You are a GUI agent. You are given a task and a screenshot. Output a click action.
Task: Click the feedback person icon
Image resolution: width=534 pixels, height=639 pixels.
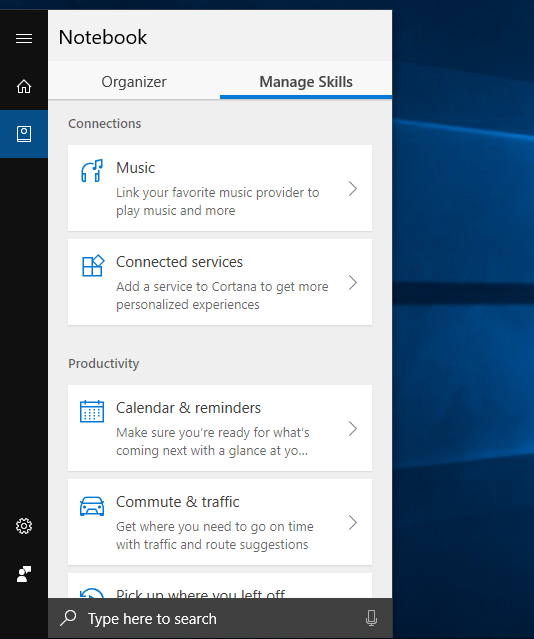click(24, 574)
